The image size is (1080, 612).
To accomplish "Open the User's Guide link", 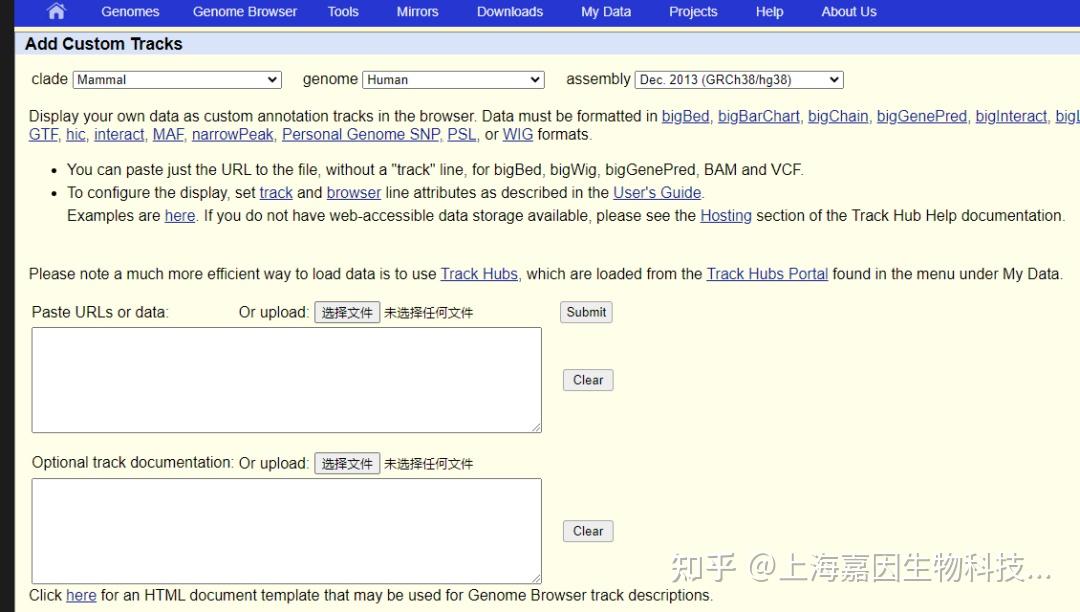I will point(657,192).
